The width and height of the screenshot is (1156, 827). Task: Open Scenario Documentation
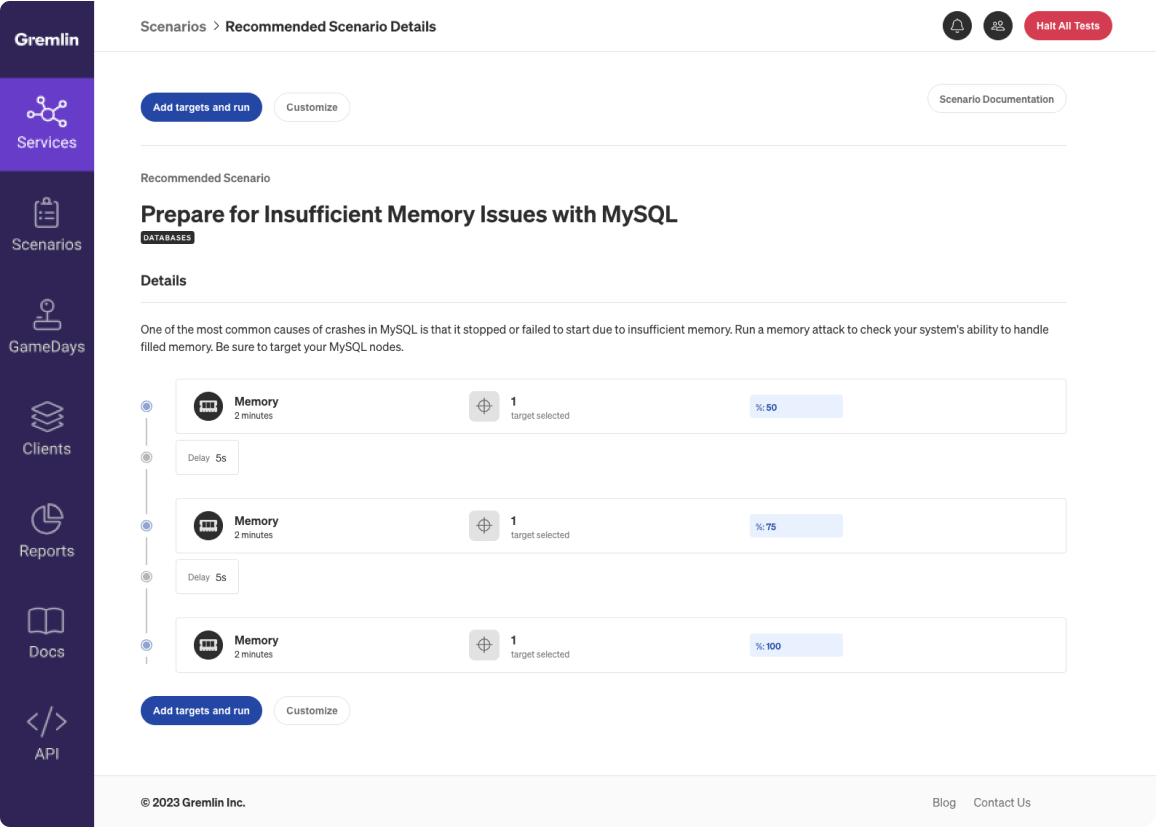(996, 99)
